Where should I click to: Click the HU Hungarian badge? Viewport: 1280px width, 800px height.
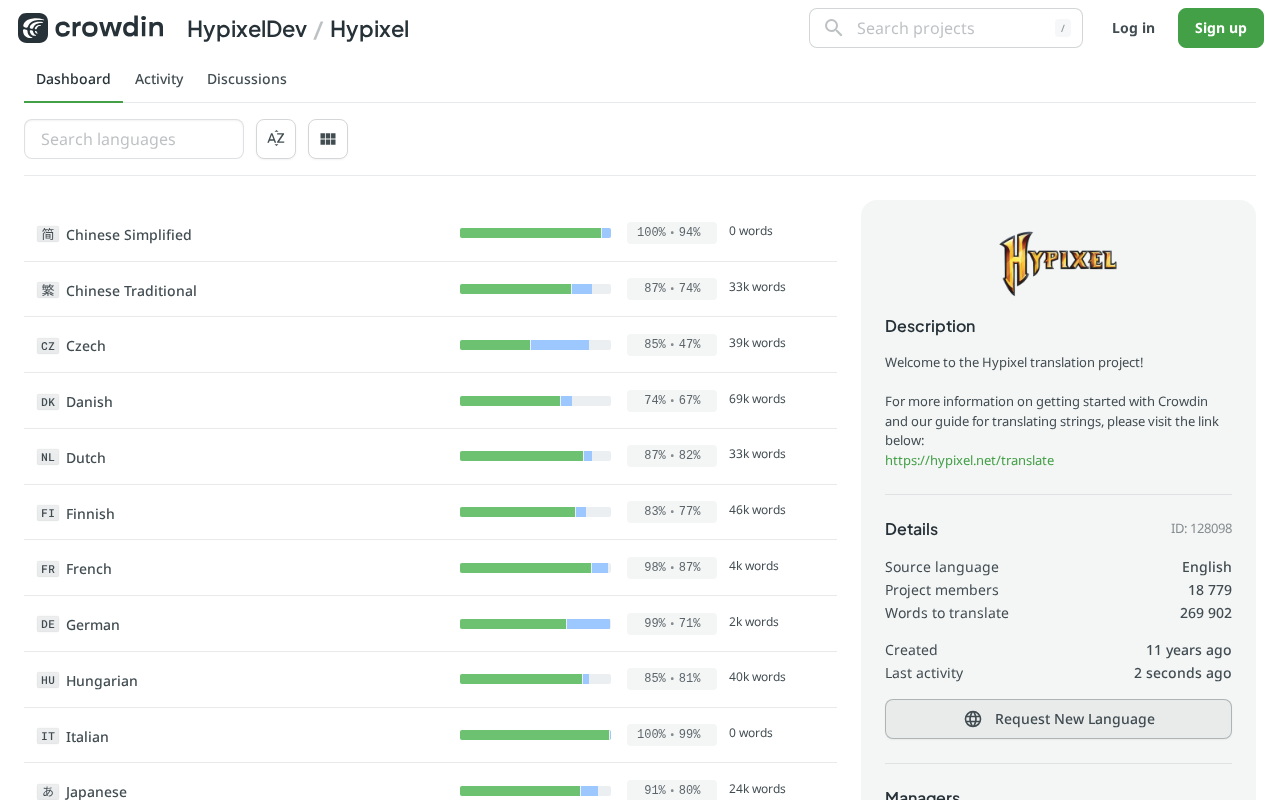click(x=47, y=680)
